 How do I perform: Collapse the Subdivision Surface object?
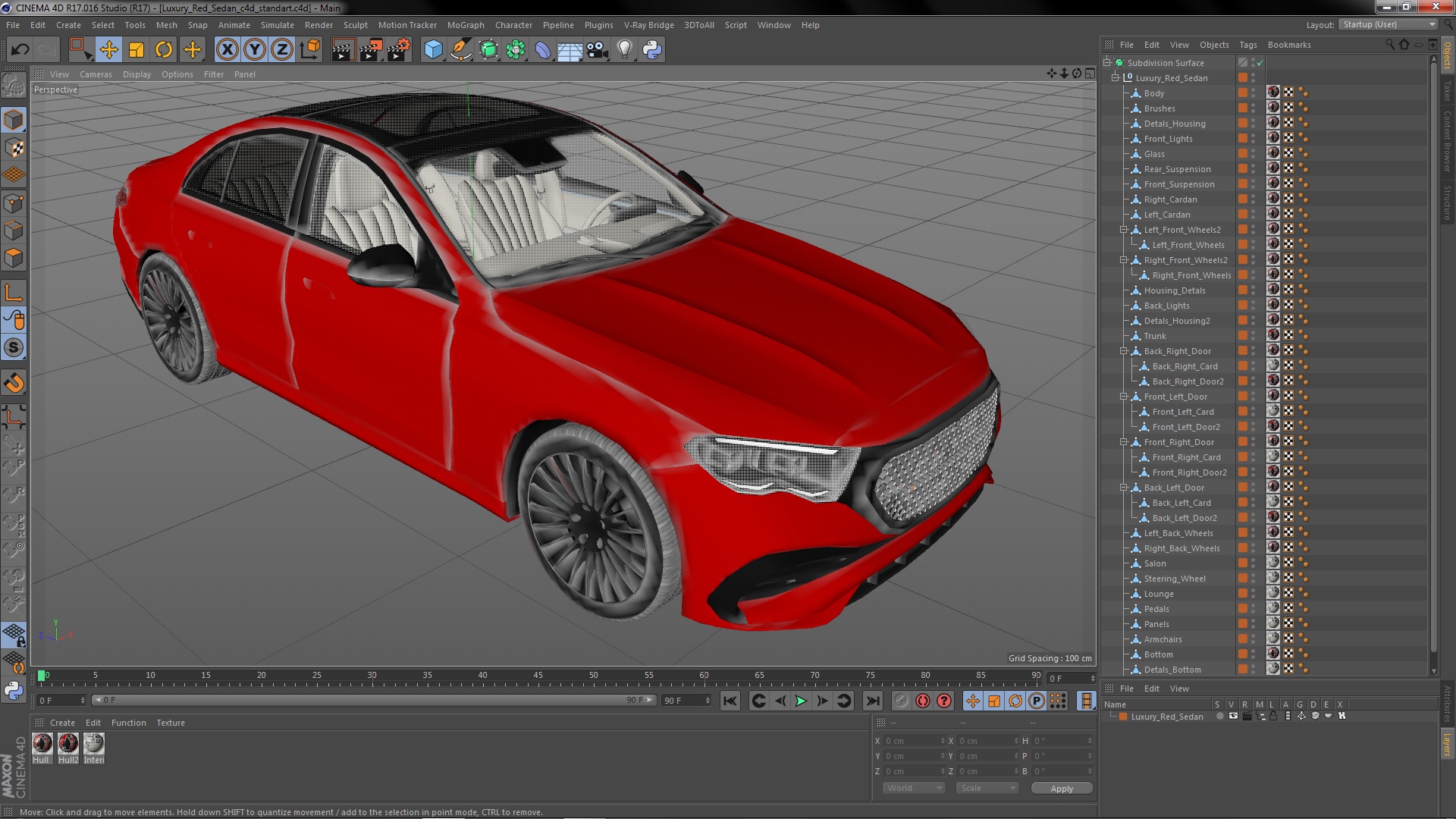[1107, 63]
